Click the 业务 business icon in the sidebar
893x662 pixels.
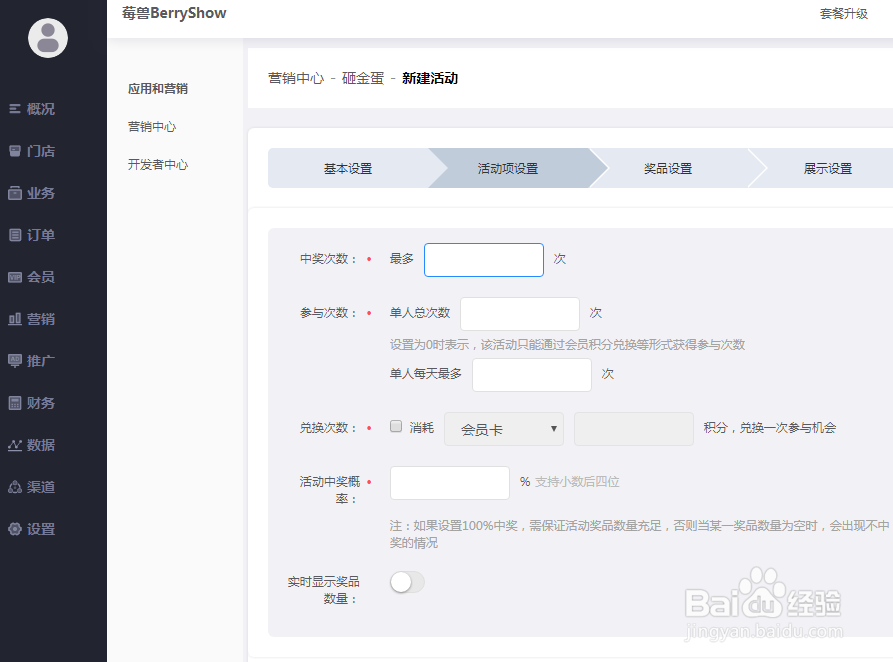15,193
